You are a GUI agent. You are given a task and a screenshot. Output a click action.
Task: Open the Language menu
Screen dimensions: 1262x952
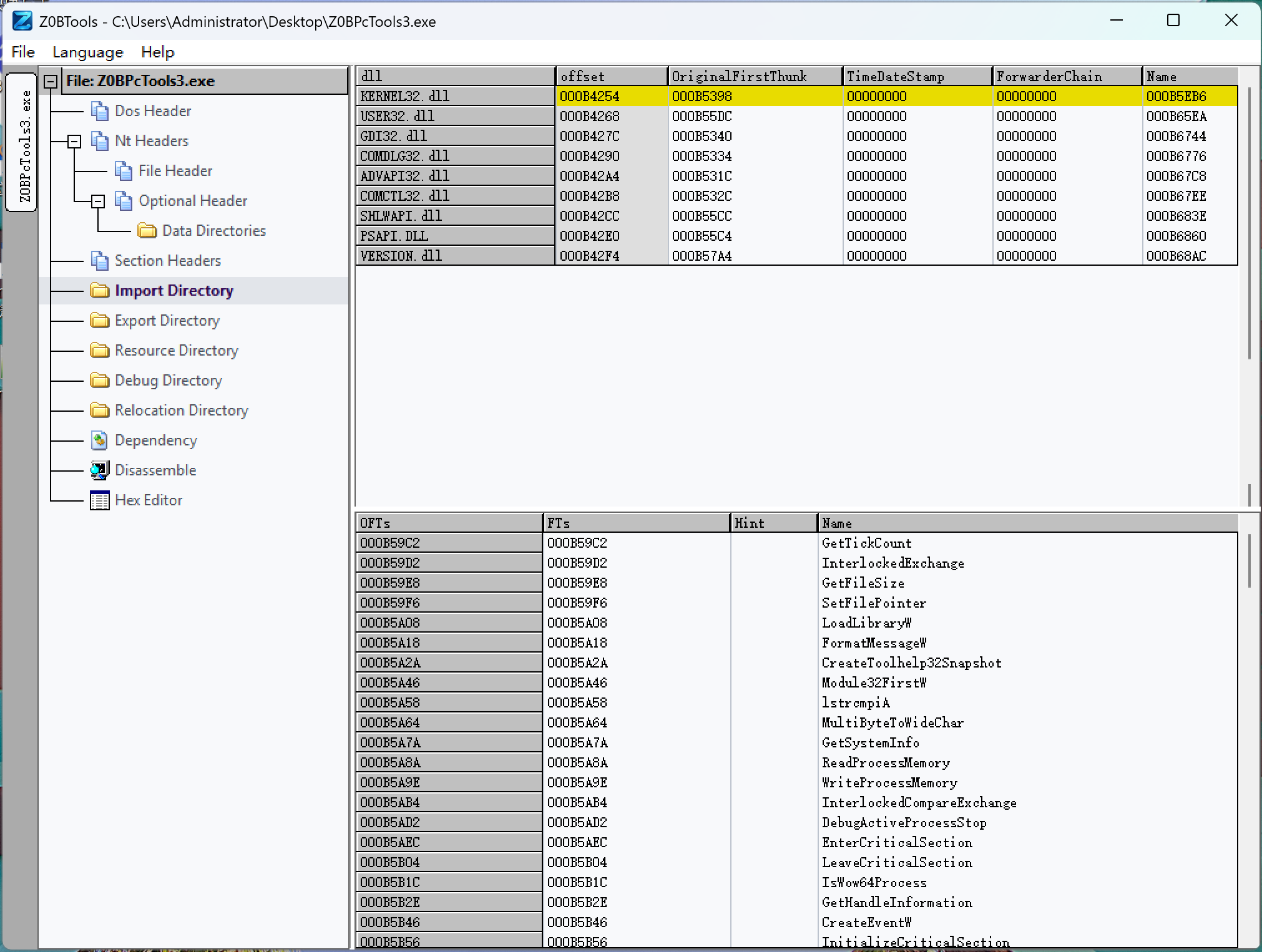coord(88,52)
